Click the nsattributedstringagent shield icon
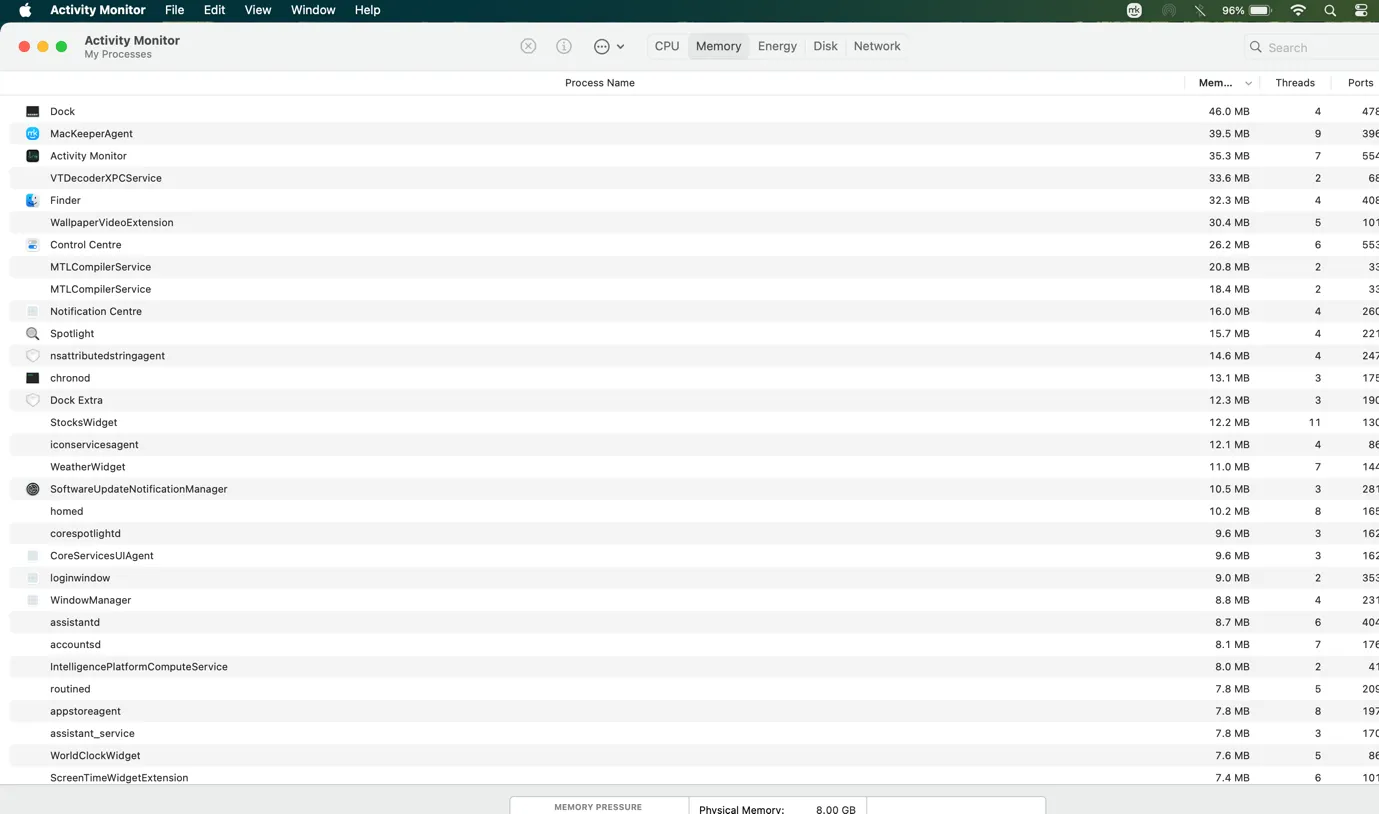The image size is (1379, 814). point(32,356)
